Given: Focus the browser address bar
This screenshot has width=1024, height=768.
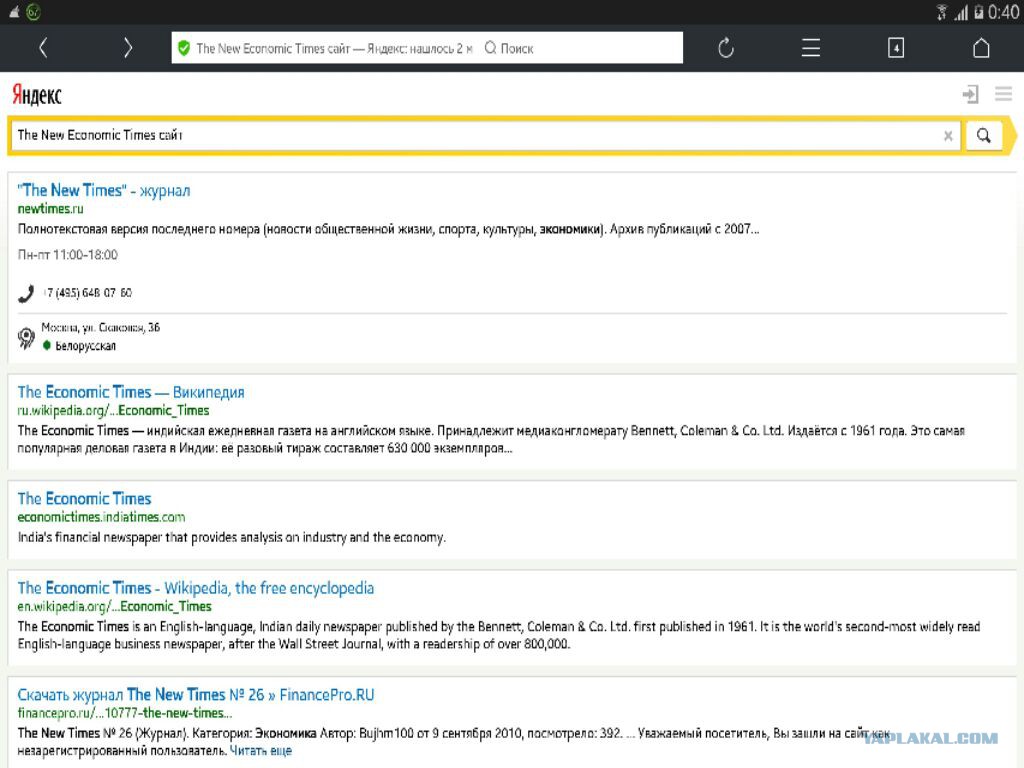Looking at the screenshot, I should click(x=427, y=48).
